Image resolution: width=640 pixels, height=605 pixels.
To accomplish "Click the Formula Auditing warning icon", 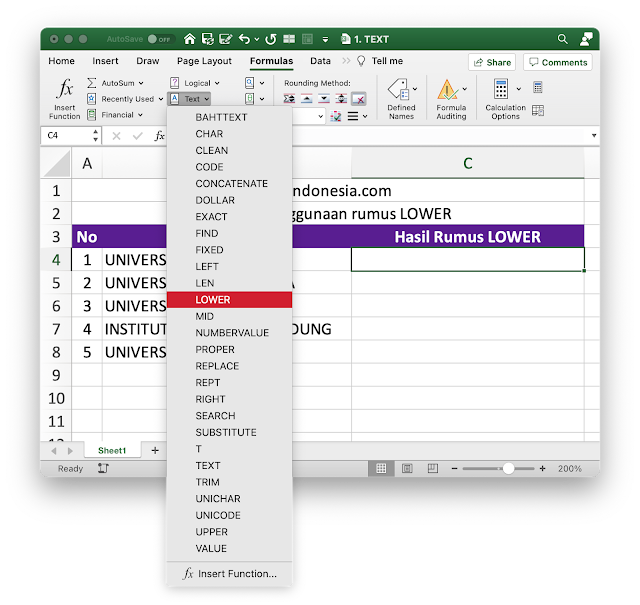I will 447,89.
